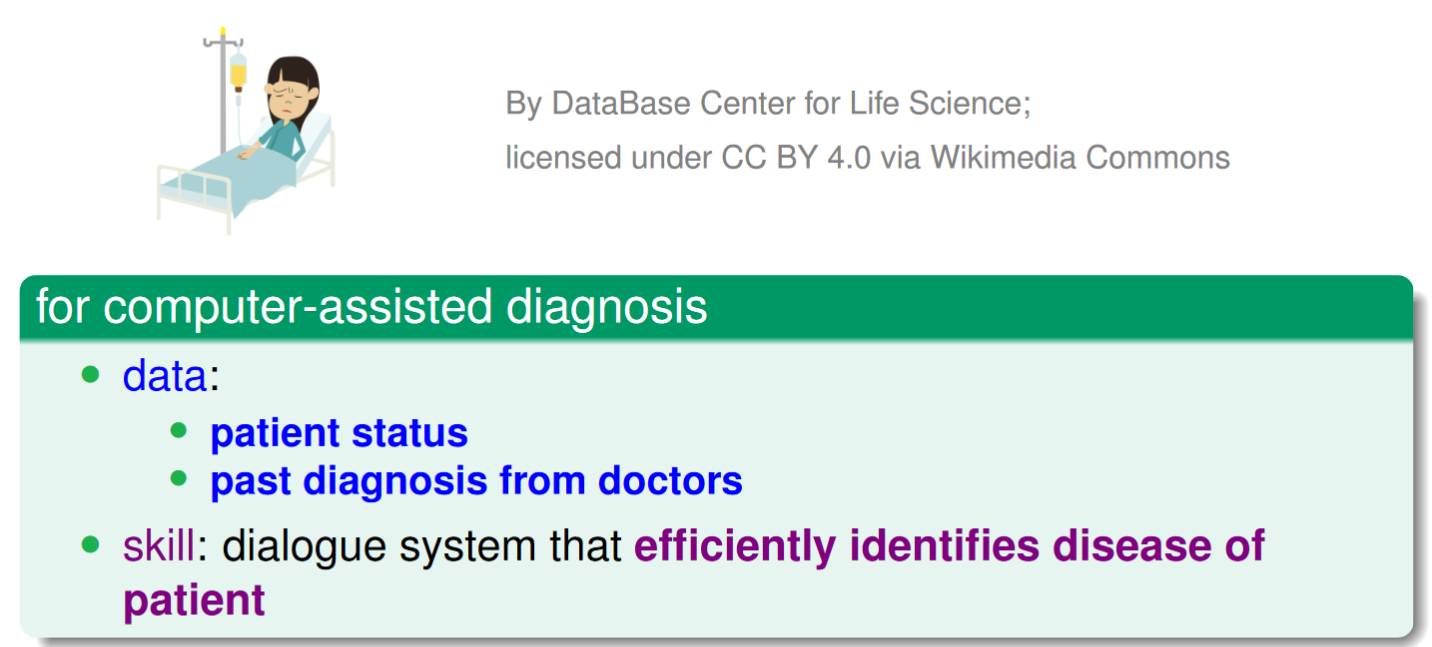The image size is (1432, 647).
Task: Click the green bullet before 'data'
Action: click(92, 376)
